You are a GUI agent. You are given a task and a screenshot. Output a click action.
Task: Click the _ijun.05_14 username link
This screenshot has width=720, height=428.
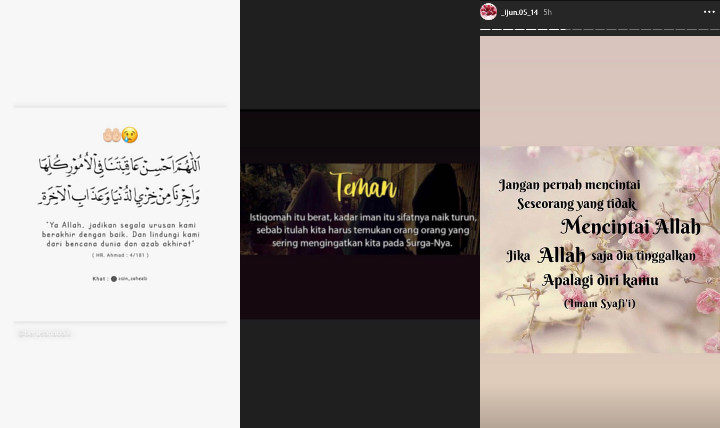tap(519, 12)
